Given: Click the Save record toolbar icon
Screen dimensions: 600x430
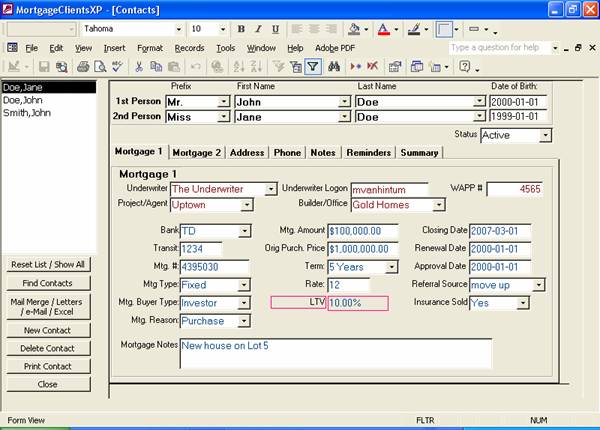Looking at the screenshot, I should pos(44,67).
